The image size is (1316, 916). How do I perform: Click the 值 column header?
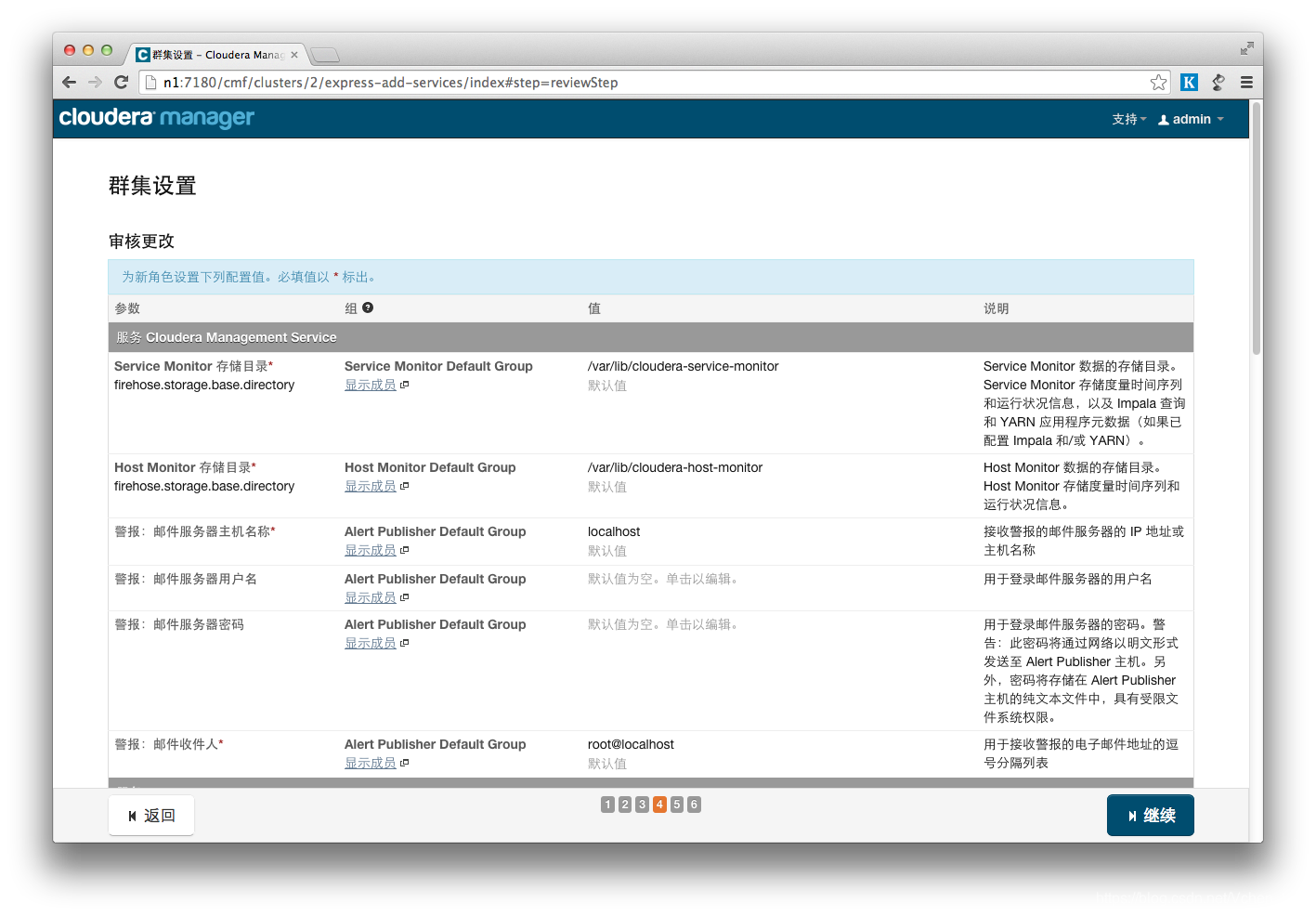[594, 308]
